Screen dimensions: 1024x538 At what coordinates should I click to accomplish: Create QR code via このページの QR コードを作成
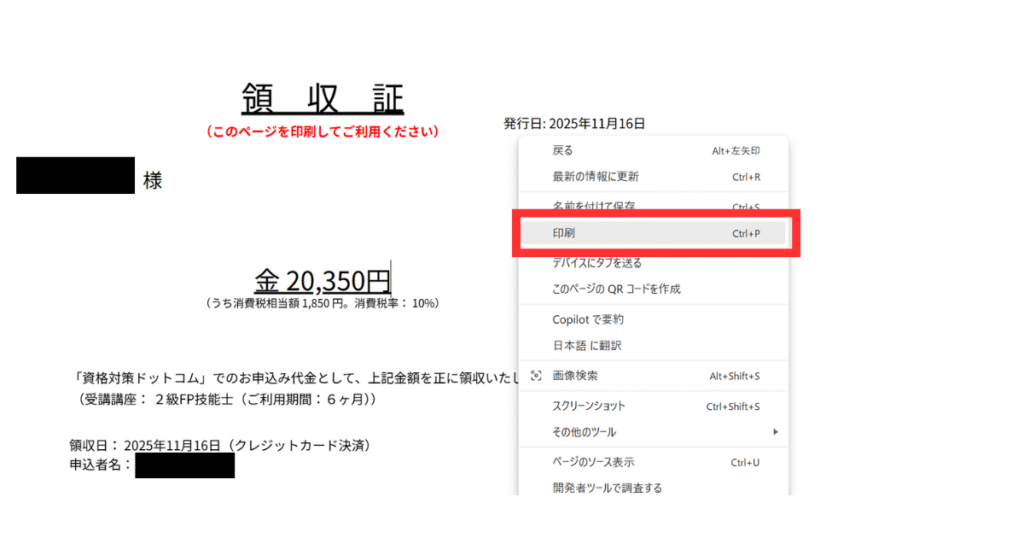(616, 289)
